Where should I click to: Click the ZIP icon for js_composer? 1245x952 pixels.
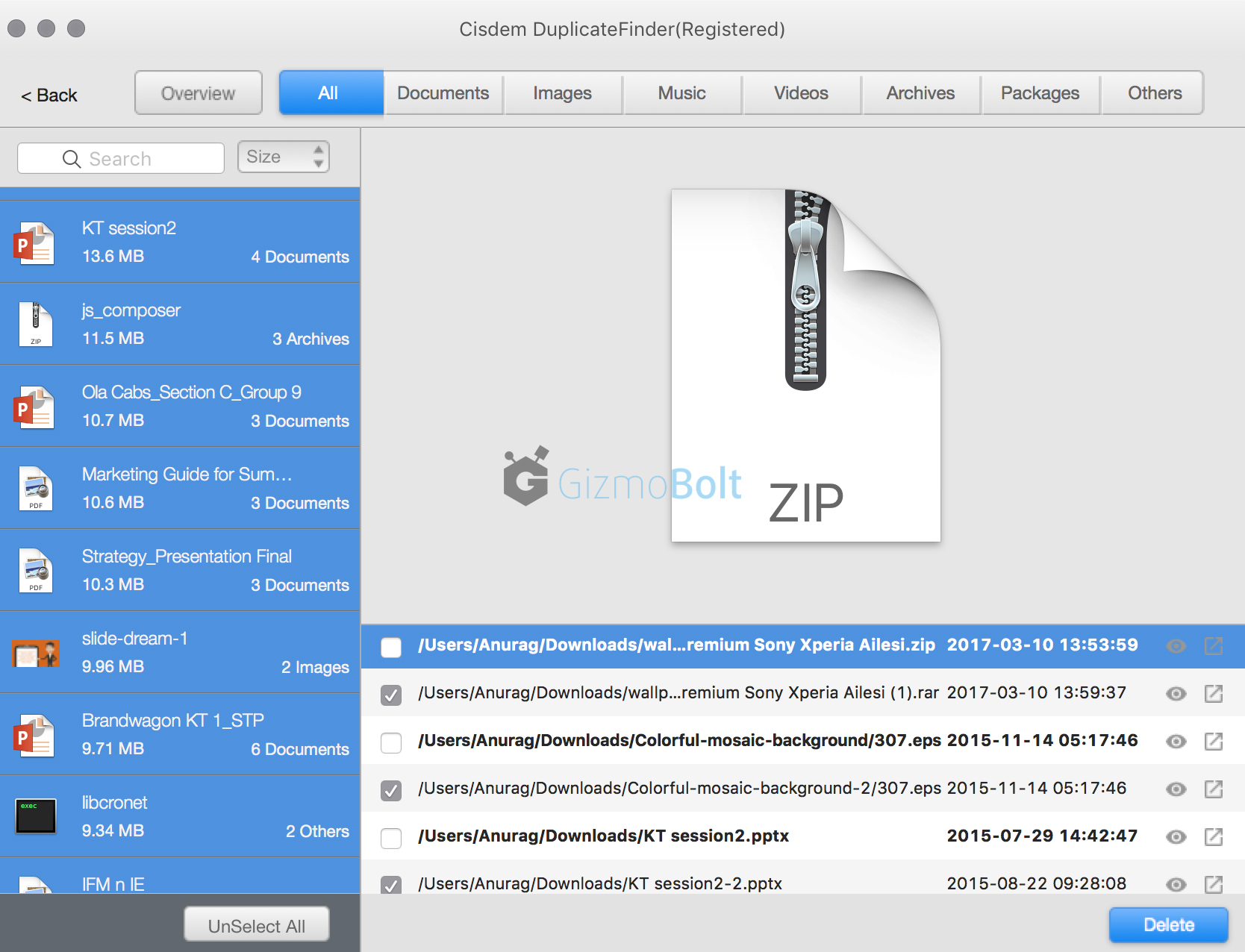pyautogui.click(x=35, y=325)
